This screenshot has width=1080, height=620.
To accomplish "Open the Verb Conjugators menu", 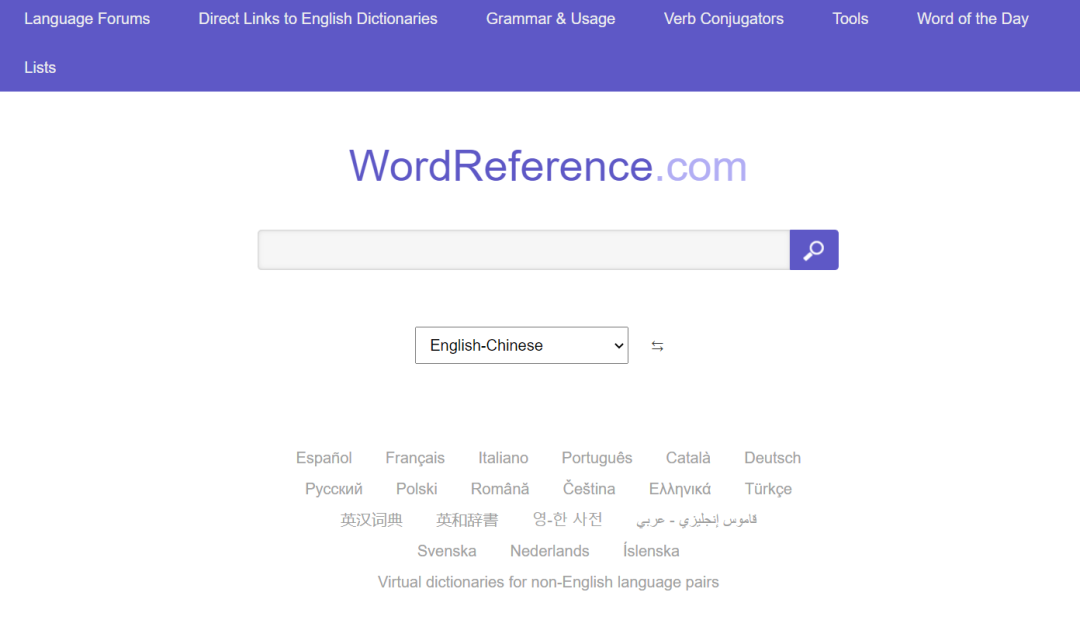I will point(723,19).
